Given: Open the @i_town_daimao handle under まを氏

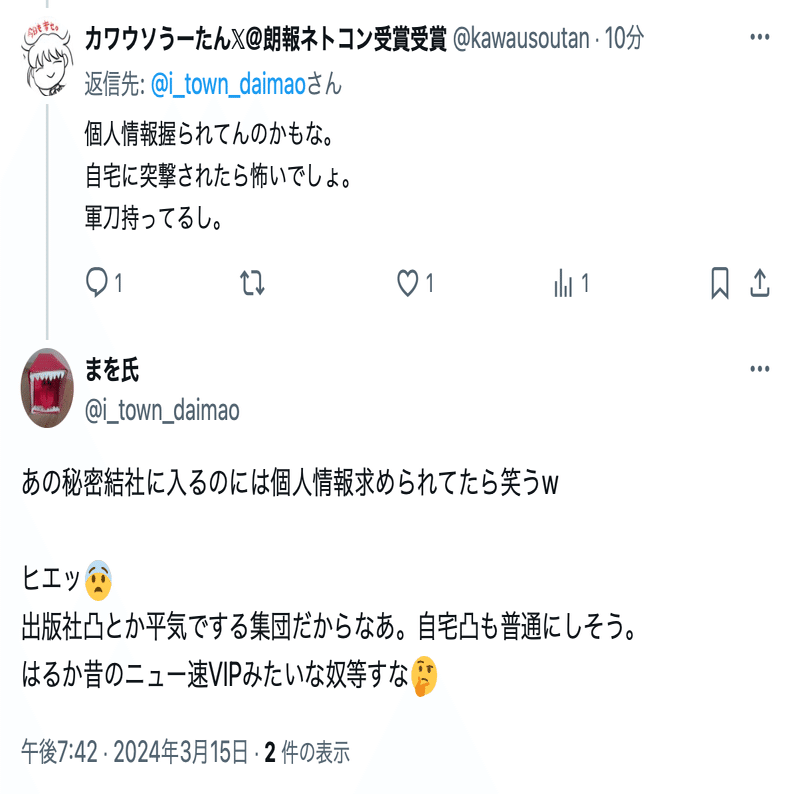Looking at the screenshot, I should [x=162, y=410].
